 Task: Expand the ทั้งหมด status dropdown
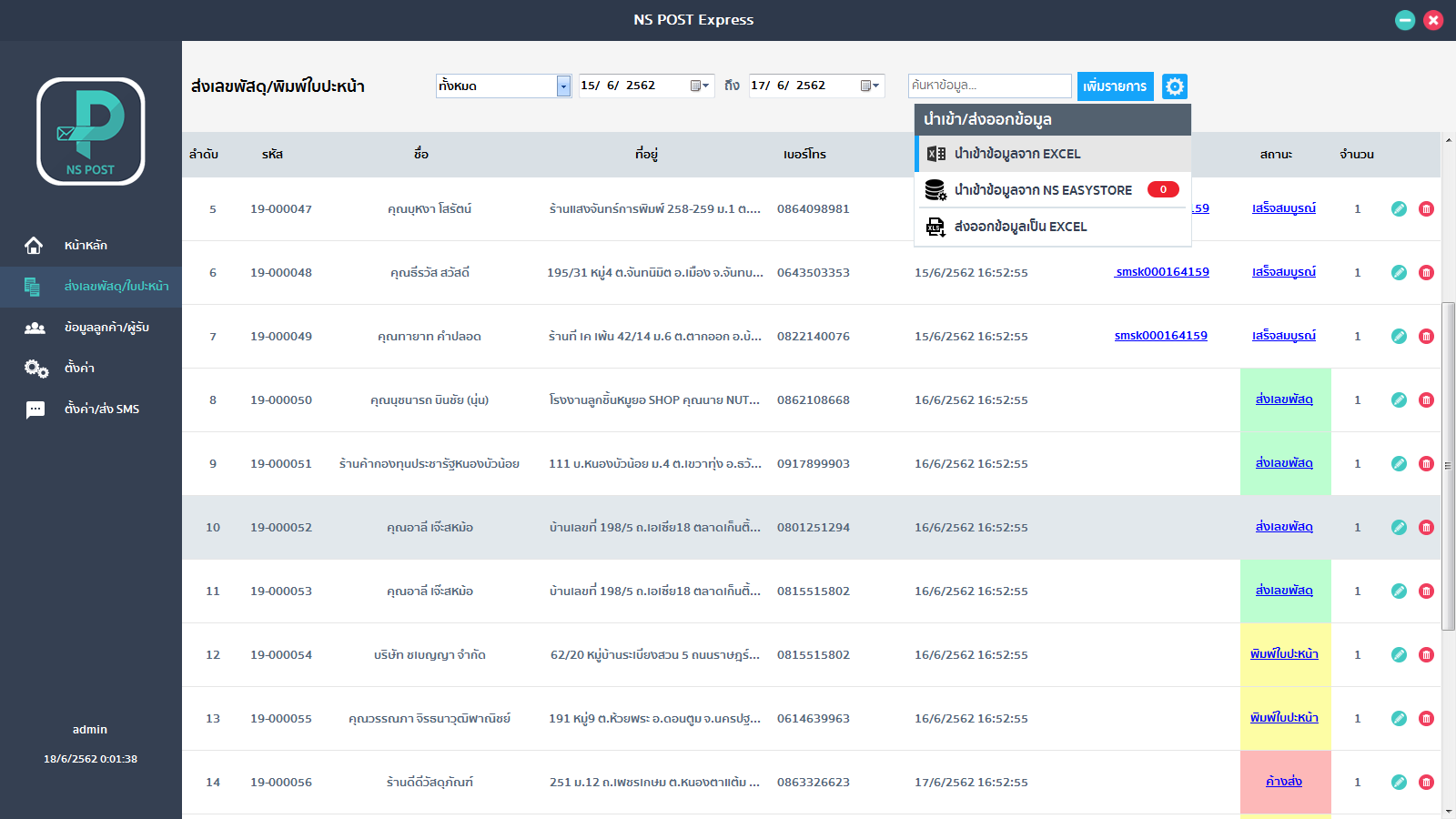pos(563,86)
